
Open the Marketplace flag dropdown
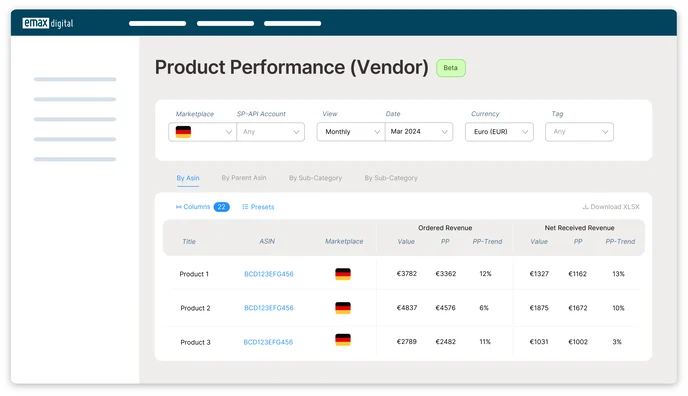tap(202, 132)
